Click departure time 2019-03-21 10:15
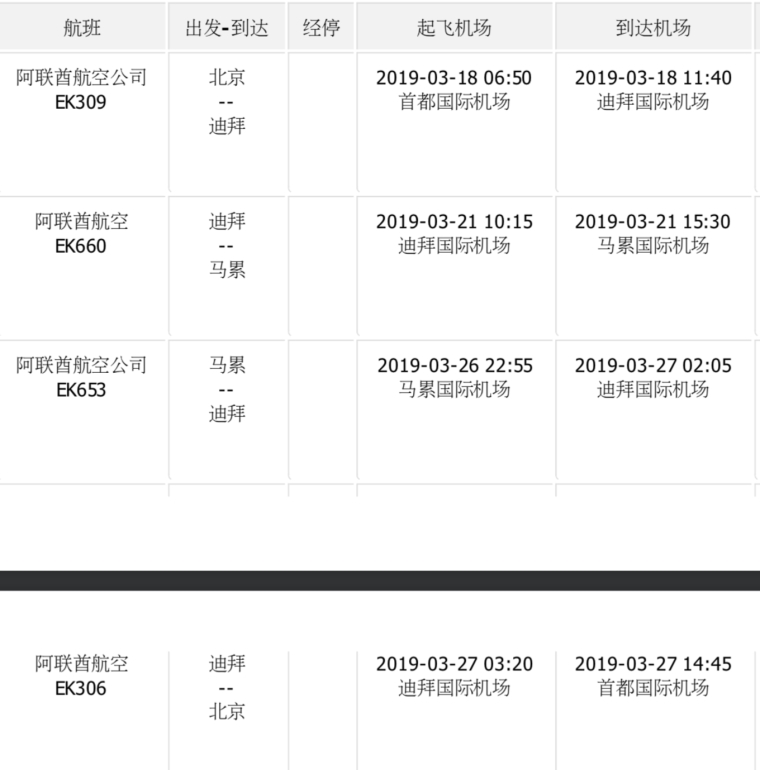Screen dimensions: 760x770 click(x=454, y=222)
